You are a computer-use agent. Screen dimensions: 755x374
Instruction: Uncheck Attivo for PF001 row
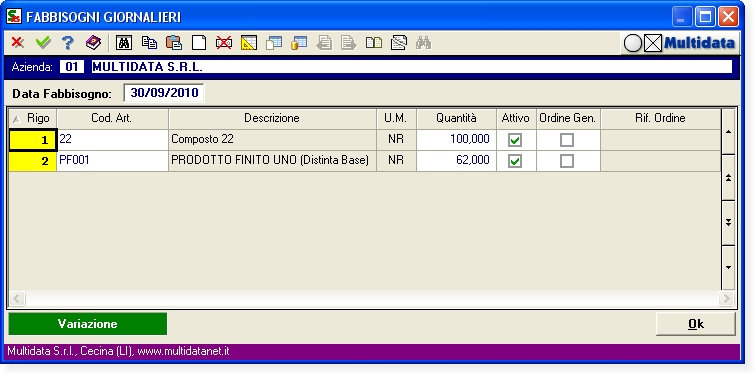(x=515, y=161)
